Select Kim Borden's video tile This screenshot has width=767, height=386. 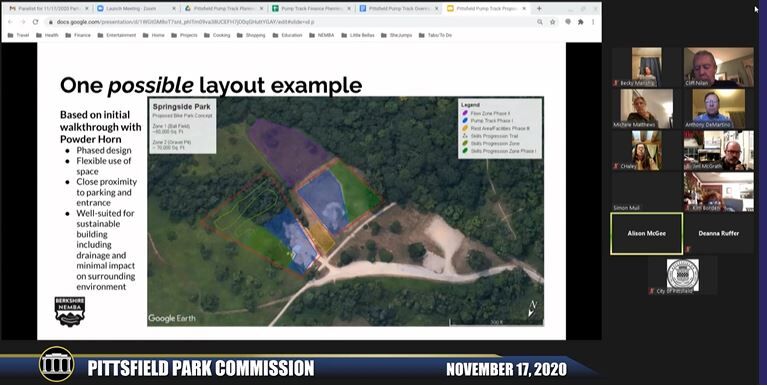(x=718, y=192)
